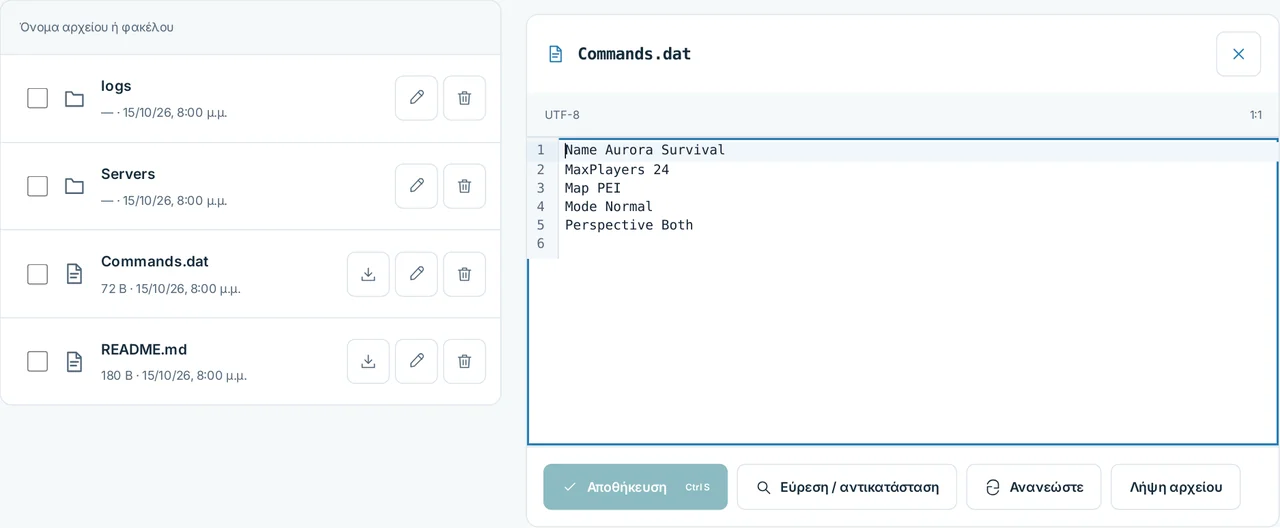Tick the Servers folder checkbox

pyautogui.click(x=37, y=186)
